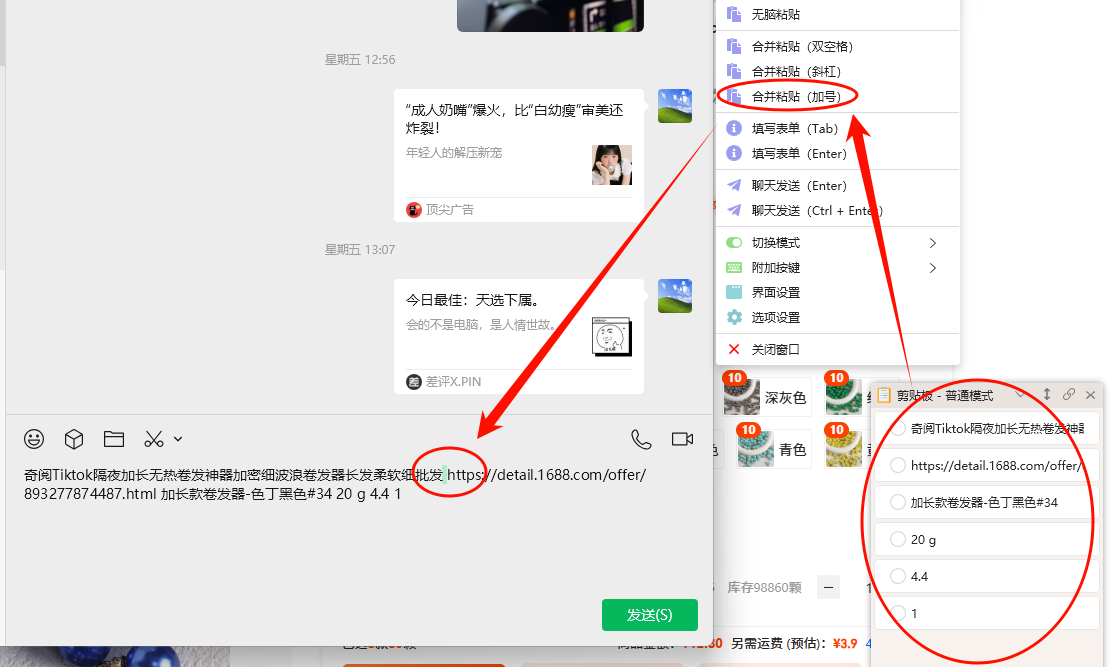The width and height of the screenshot is (1114, 667).
Task: Select radio for 奇阅Tiktok隔夜加长 clipboard entry
Action: pos(898,428)
